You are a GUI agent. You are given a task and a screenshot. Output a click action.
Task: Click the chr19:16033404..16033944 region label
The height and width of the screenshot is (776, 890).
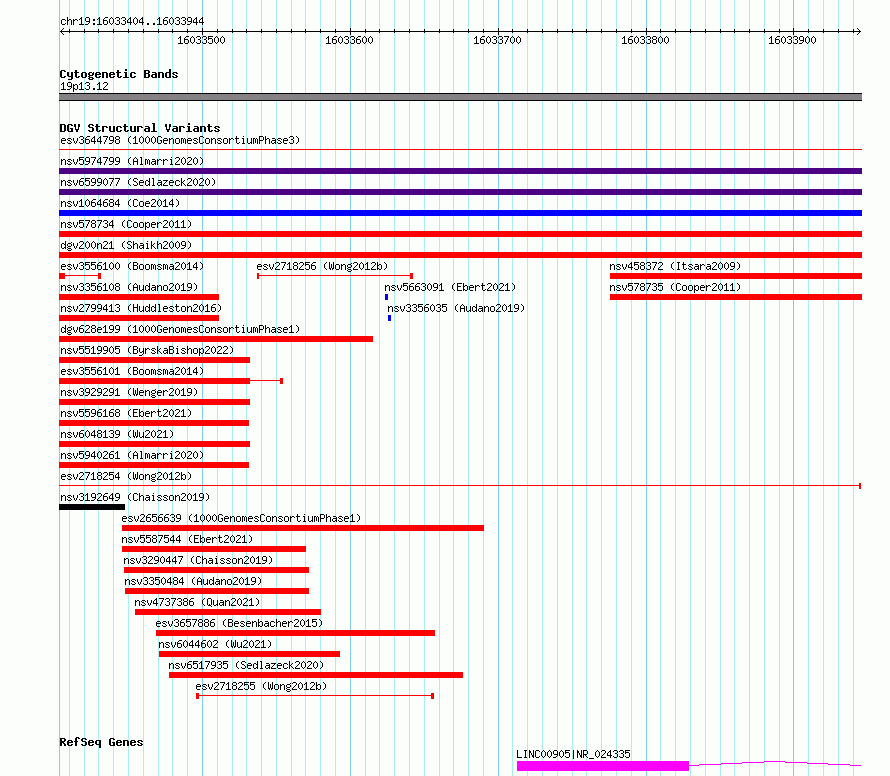click(132, 22)
